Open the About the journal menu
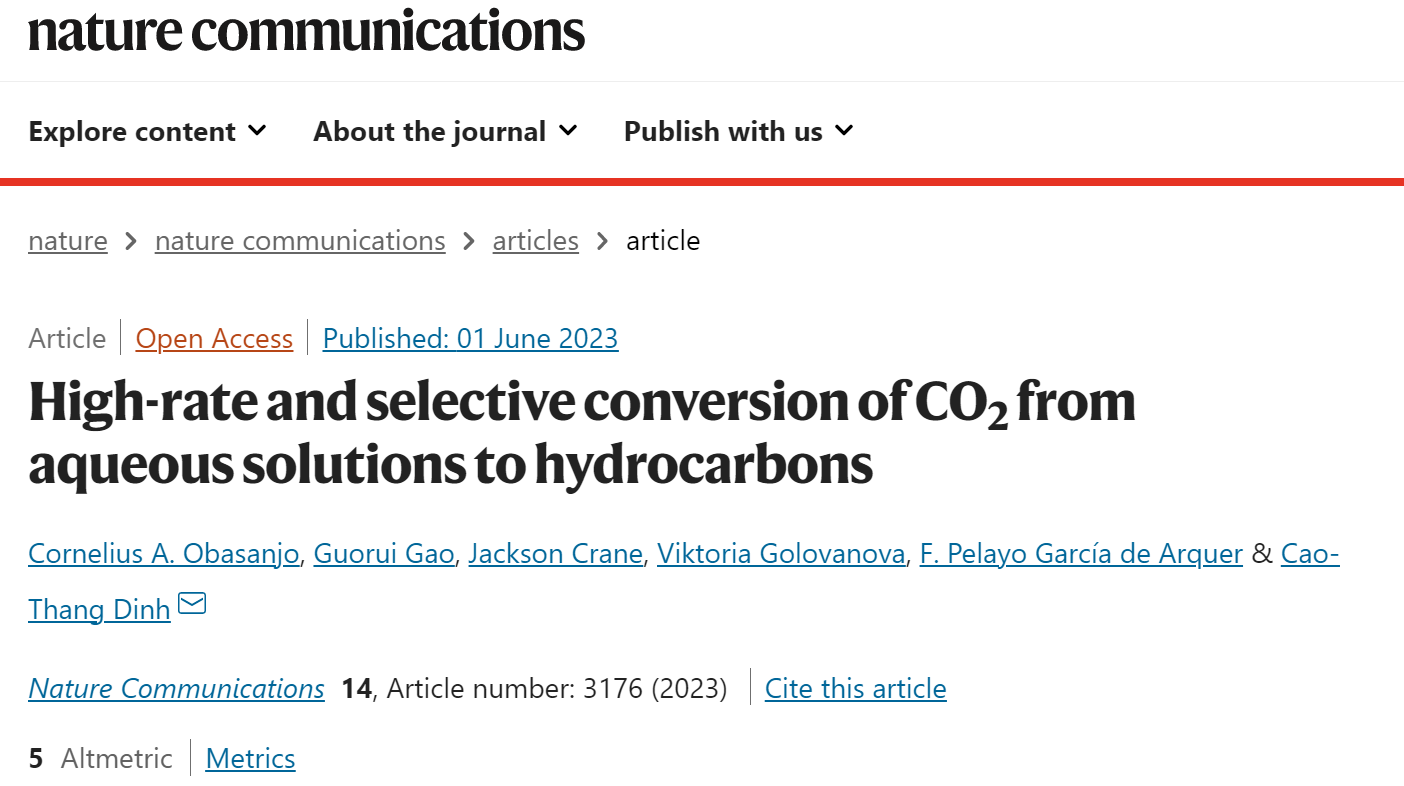1404x786 pixels. coord(445,131)
